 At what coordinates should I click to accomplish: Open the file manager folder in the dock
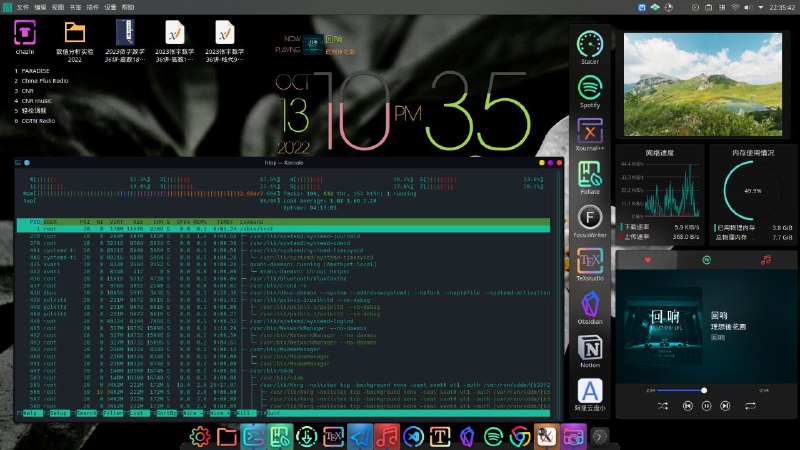click(x=227, y=437)
